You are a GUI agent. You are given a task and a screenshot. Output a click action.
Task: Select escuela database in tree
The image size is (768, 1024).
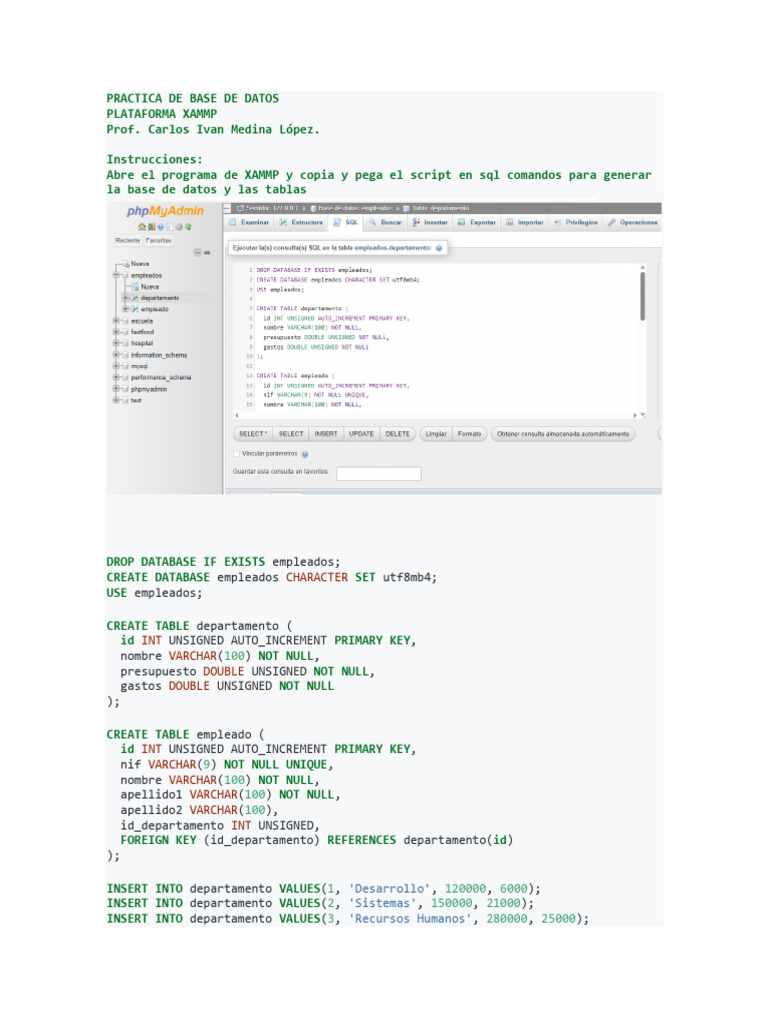point(142,321)
